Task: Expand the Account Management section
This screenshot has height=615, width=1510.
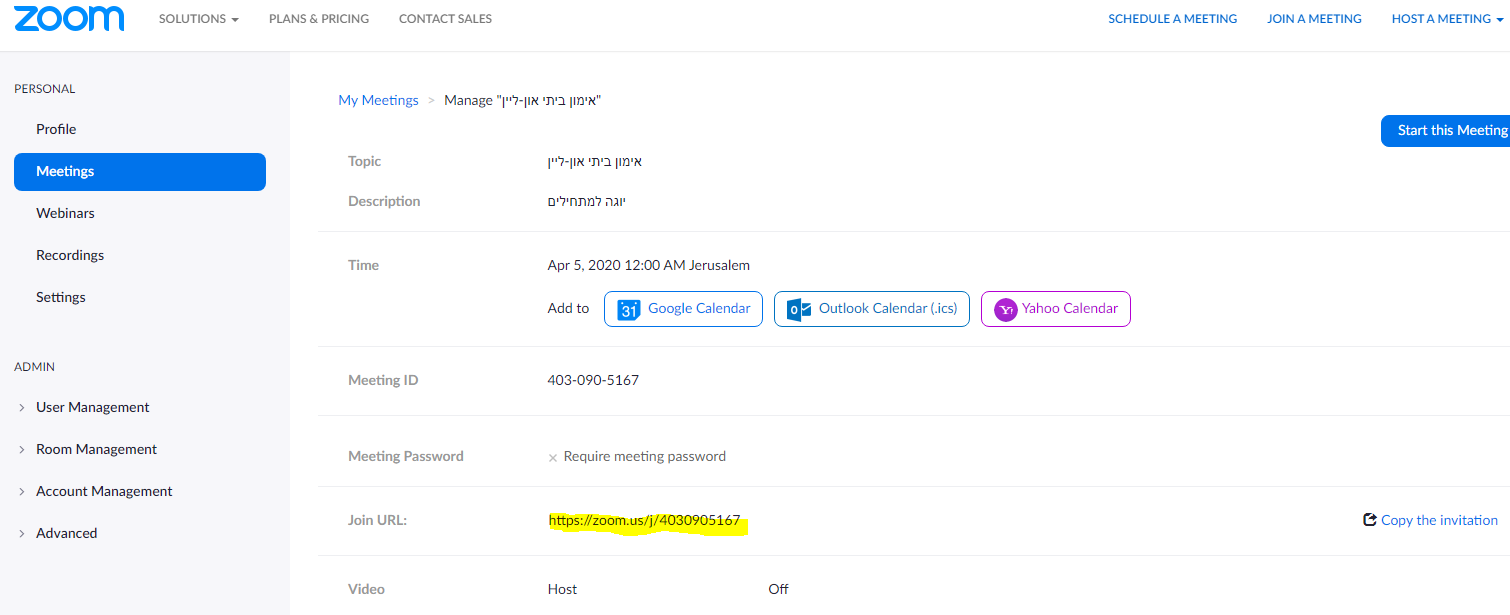Action: (104, 491)
